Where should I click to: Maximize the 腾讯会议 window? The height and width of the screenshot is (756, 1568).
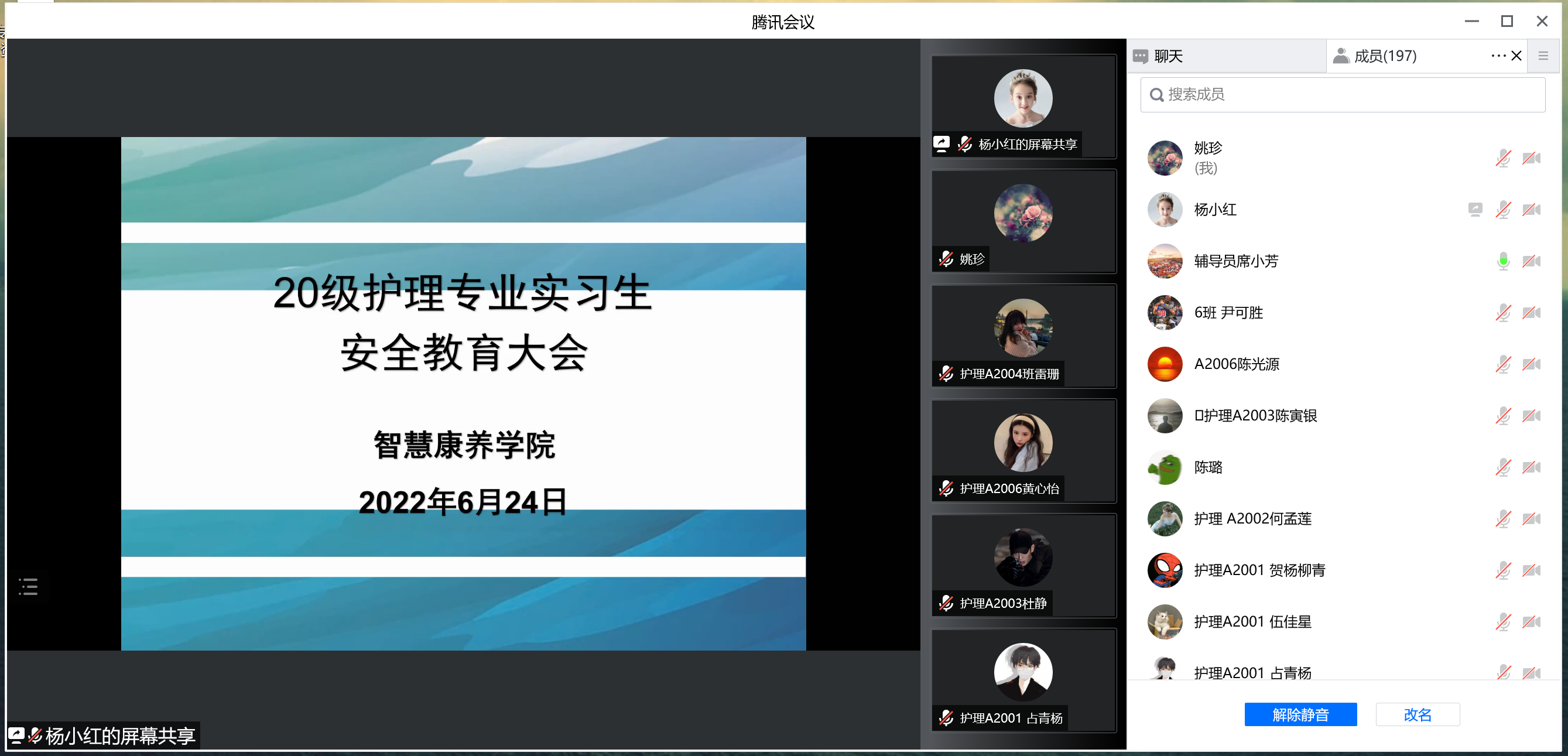click(x=1507, y=21)
